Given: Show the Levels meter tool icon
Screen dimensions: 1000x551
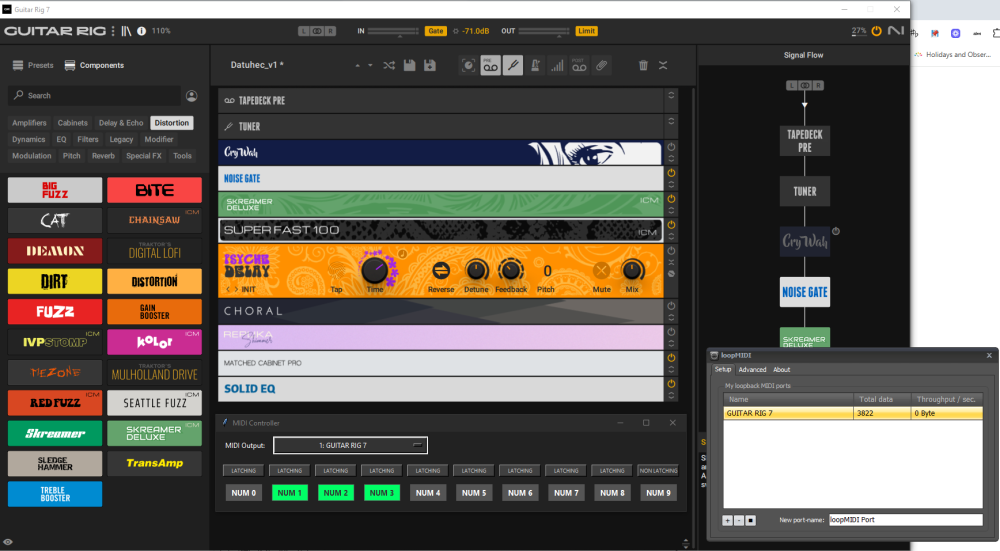Looking at the screenshot, I should (x=557, y=65).
